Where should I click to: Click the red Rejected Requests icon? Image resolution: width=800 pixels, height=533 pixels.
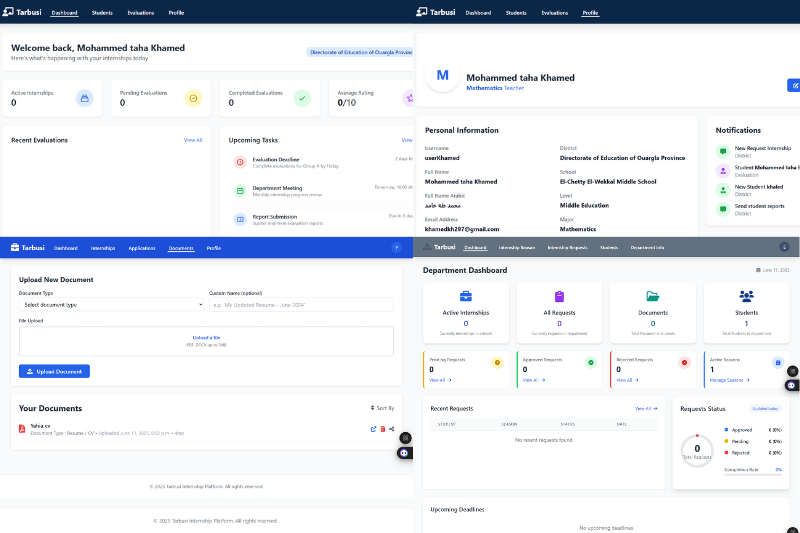tap(684, 362)
